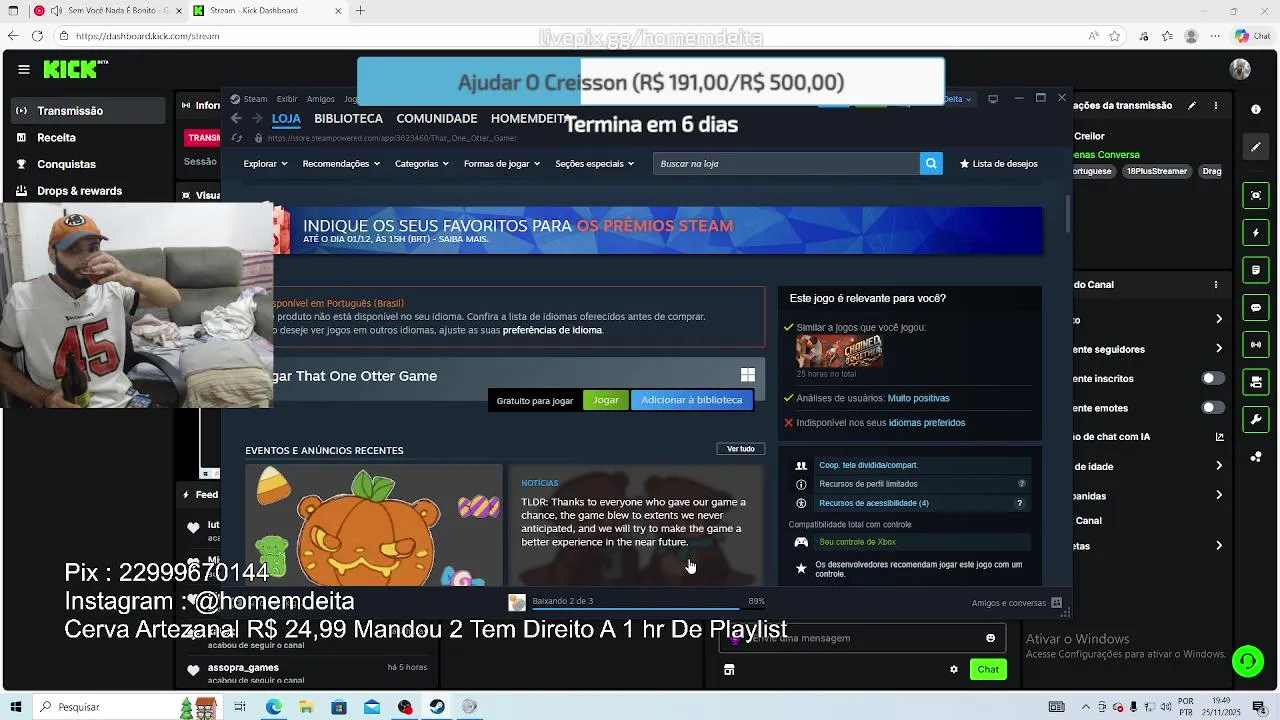Screen dimensions: 1280x720
Task: Click the broadcast signal icon in Kick right rail
Action: pos(1256,345)
